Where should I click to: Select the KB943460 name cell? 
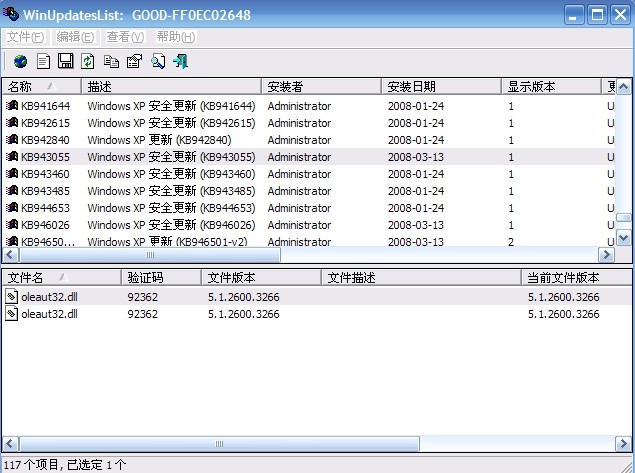pos(45,174)
